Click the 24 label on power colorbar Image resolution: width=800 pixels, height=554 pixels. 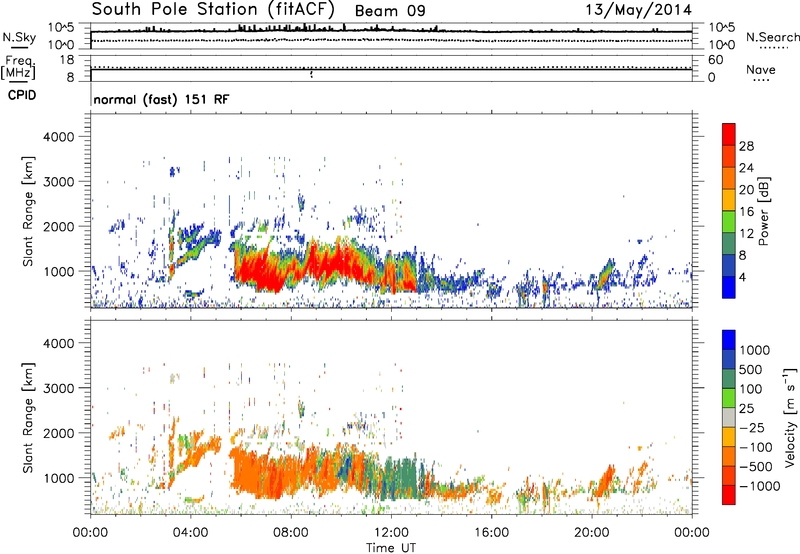(x=746, y=168)
